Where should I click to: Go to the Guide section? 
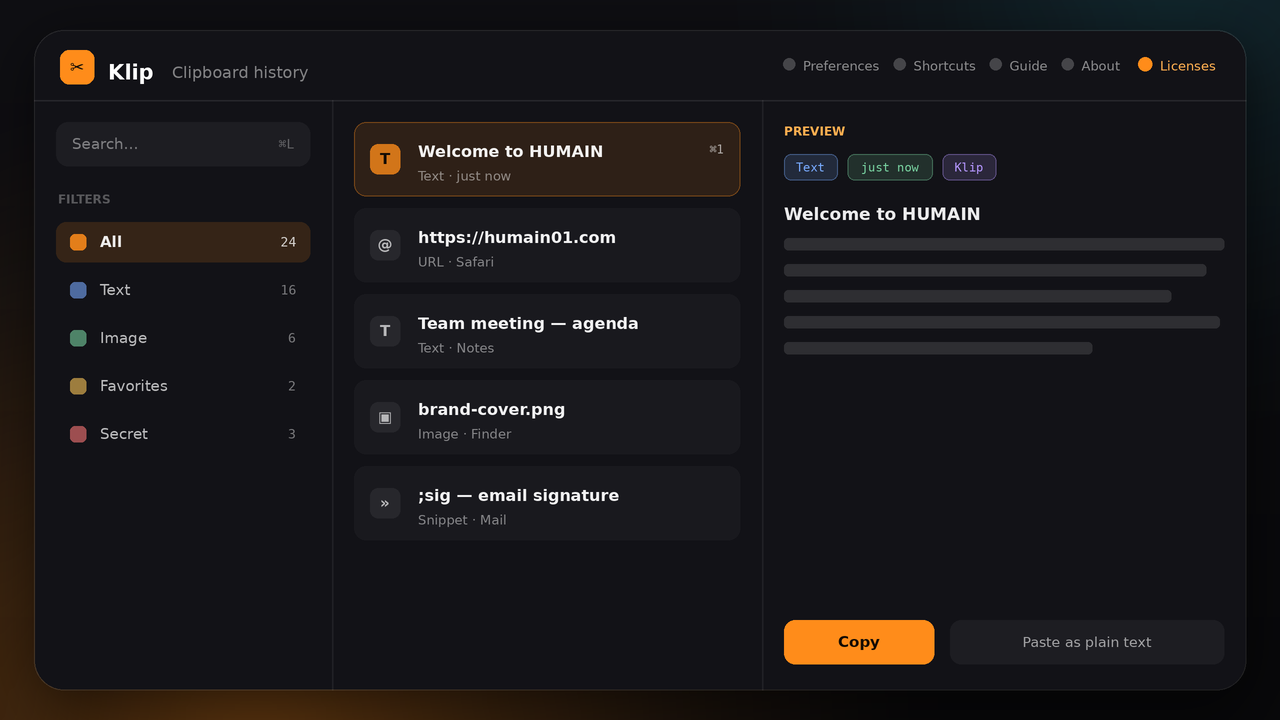(1018, 65)
